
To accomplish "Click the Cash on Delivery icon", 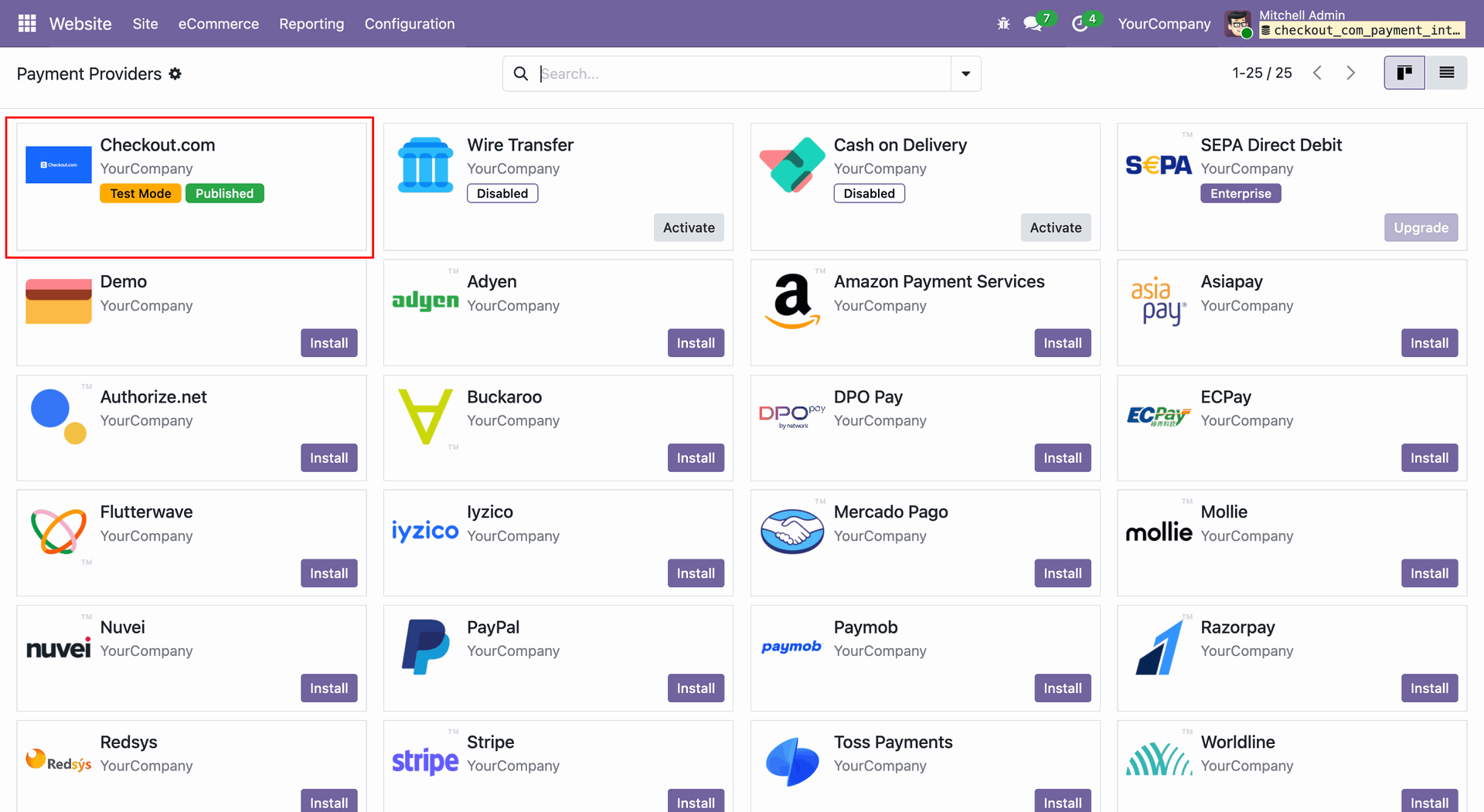I will click(x=792, y=165).
